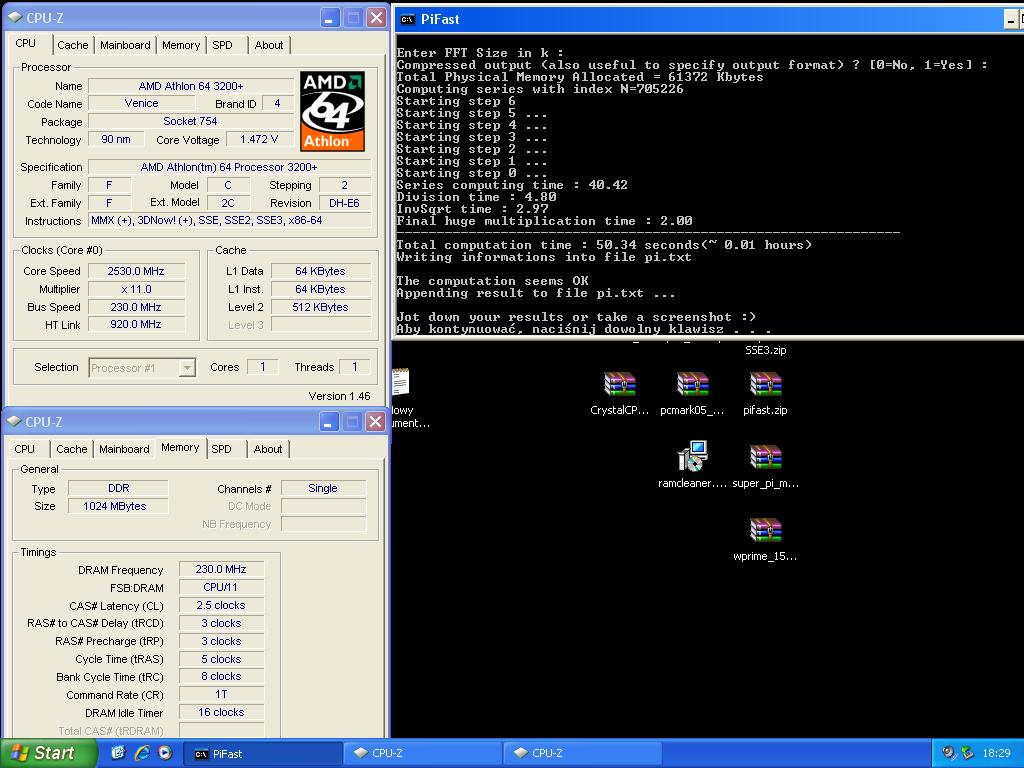
Task: Close the lower CPU-Z window
Action: (375, 422)
